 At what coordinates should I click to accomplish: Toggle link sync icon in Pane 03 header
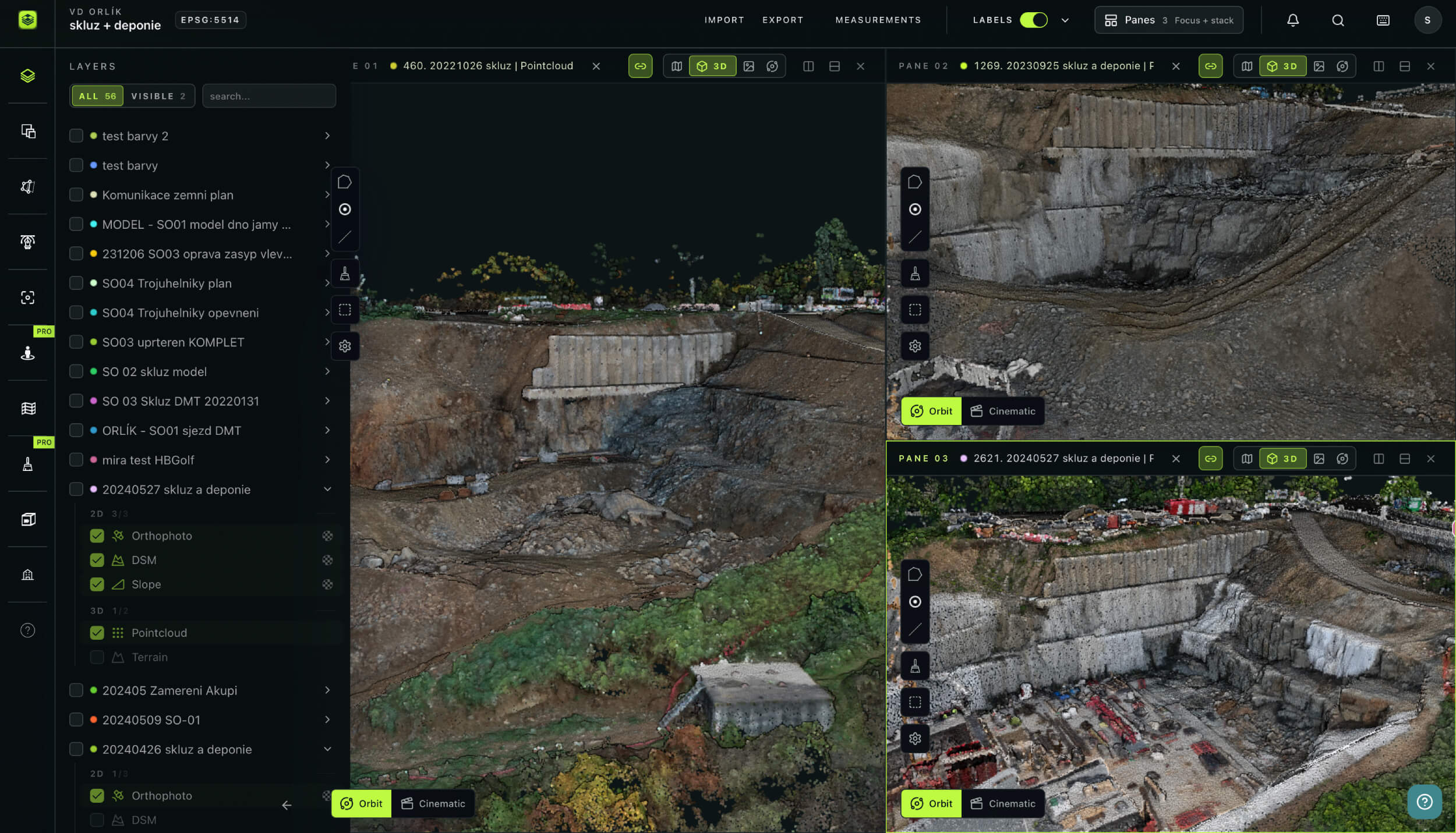1210,459
